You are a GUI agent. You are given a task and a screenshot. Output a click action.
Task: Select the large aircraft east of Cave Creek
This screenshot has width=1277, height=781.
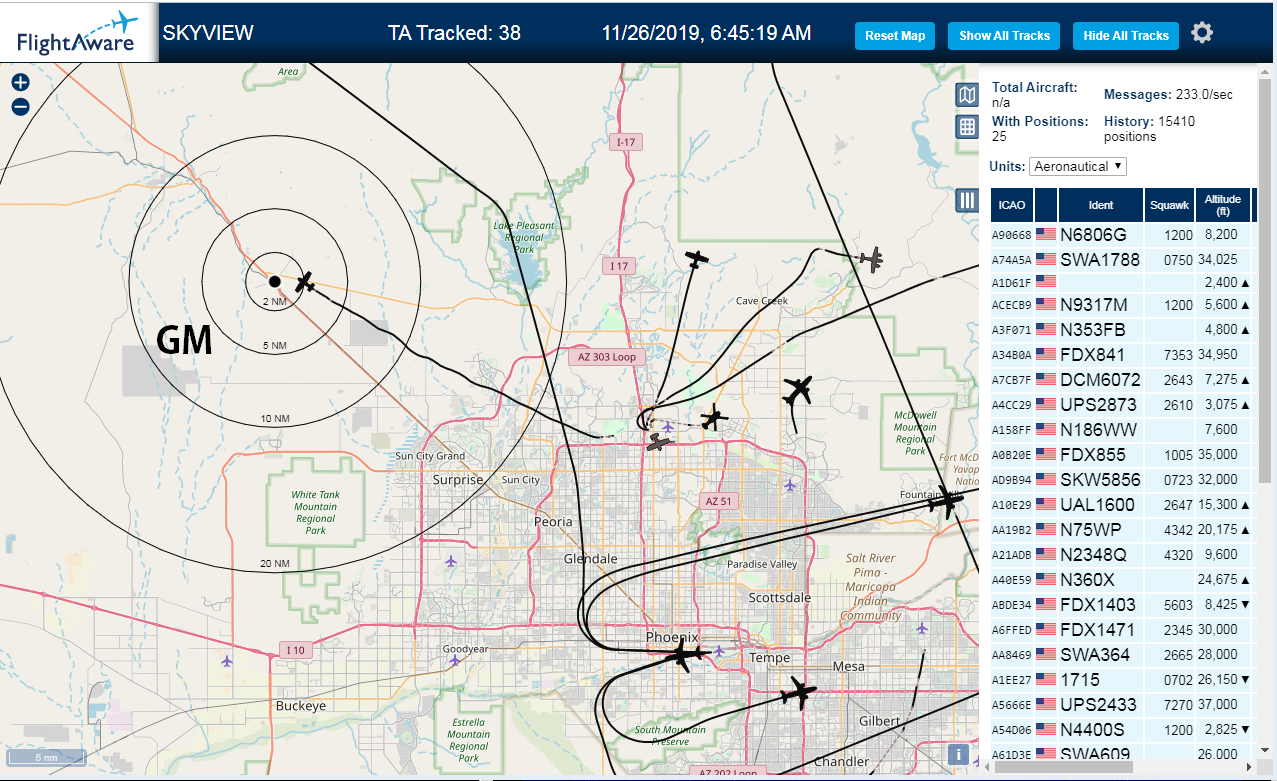pos(798,389)
